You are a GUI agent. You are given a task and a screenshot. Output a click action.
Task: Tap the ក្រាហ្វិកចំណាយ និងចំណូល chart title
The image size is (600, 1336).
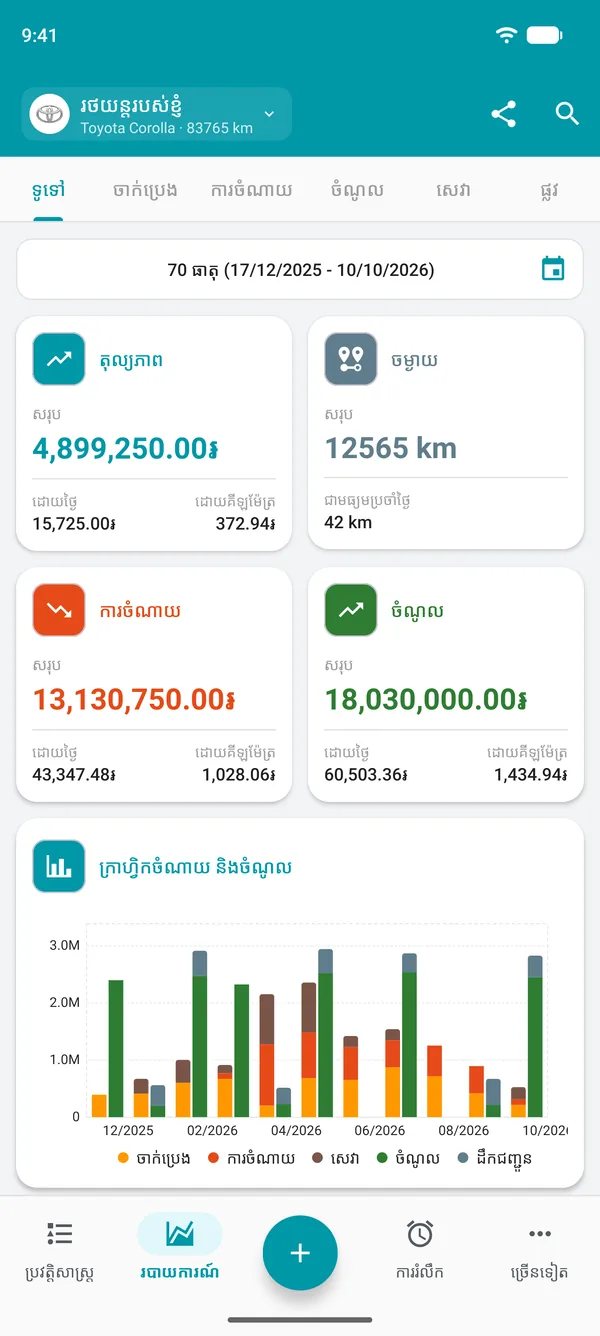point(196,867)
